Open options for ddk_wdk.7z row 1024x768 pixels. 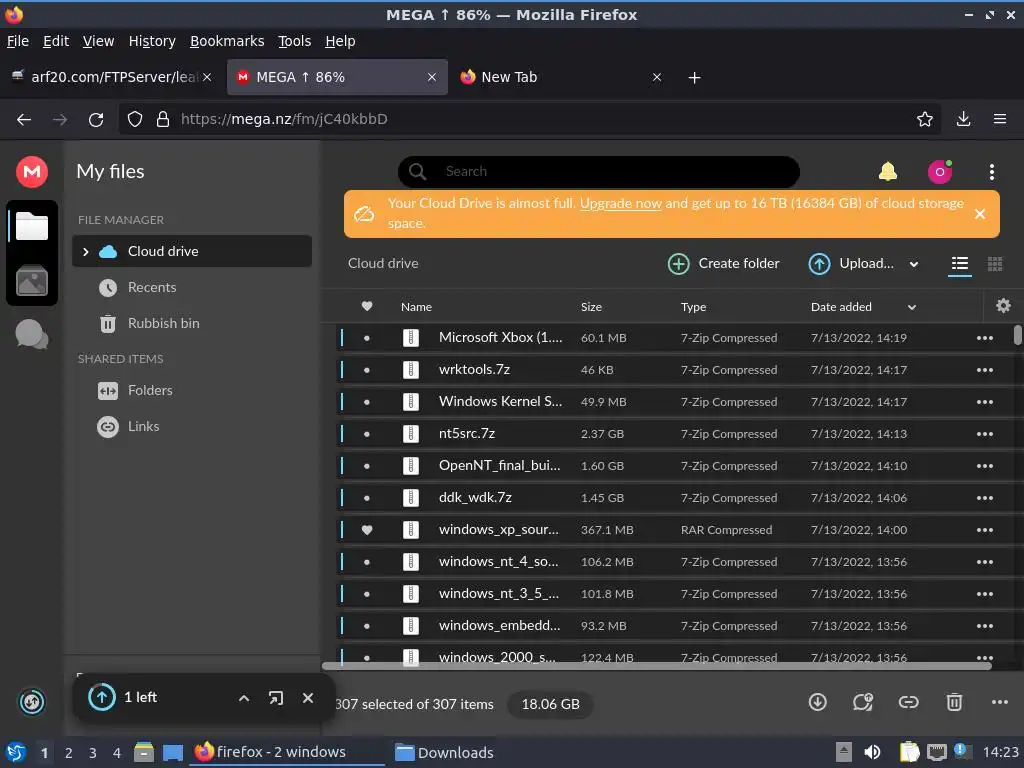[985, 498]
